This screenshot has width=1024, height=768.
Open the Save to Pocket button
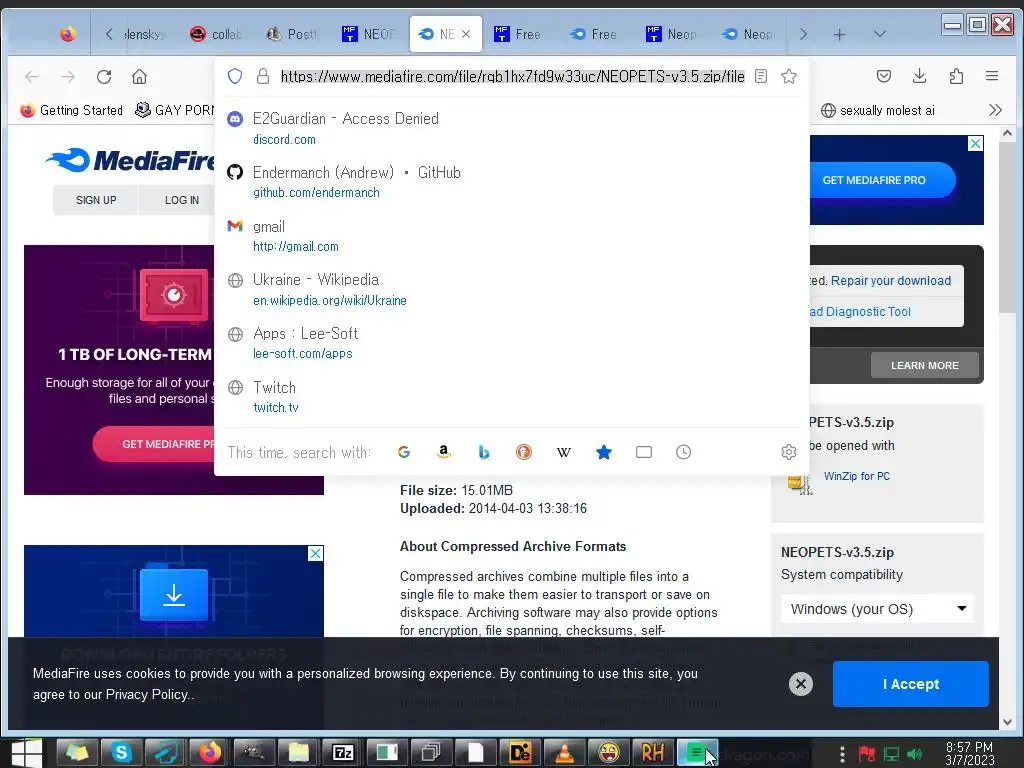[884, 76]
